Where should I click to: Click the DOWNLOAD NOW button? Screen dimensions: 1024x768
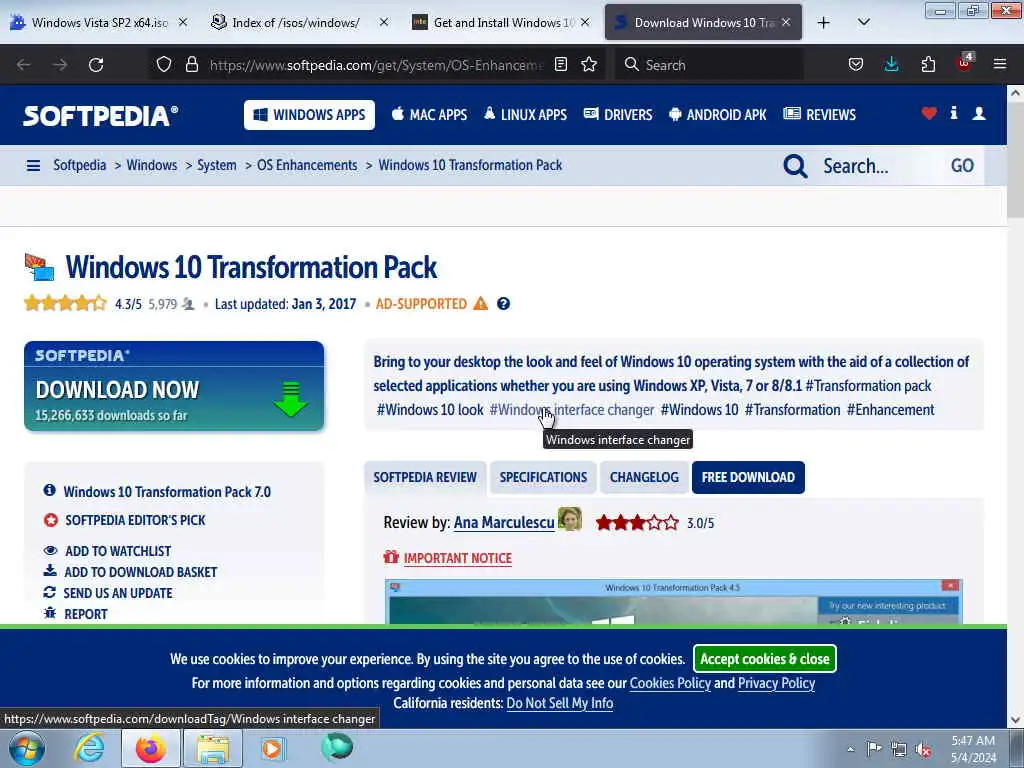point(174,386)
